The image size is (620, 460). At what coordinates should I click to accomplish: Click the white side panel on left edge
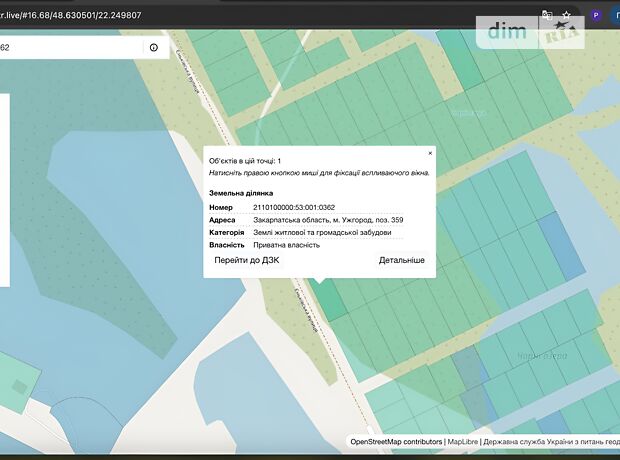pyautogui.click(x=4, y=190)
